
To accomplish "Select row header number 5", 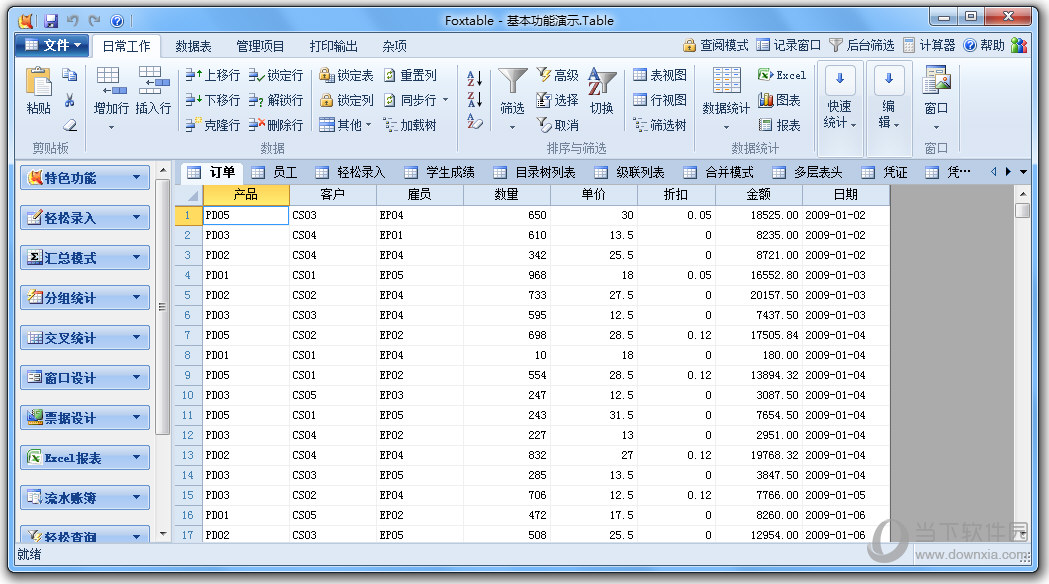I will pos(188,295).
